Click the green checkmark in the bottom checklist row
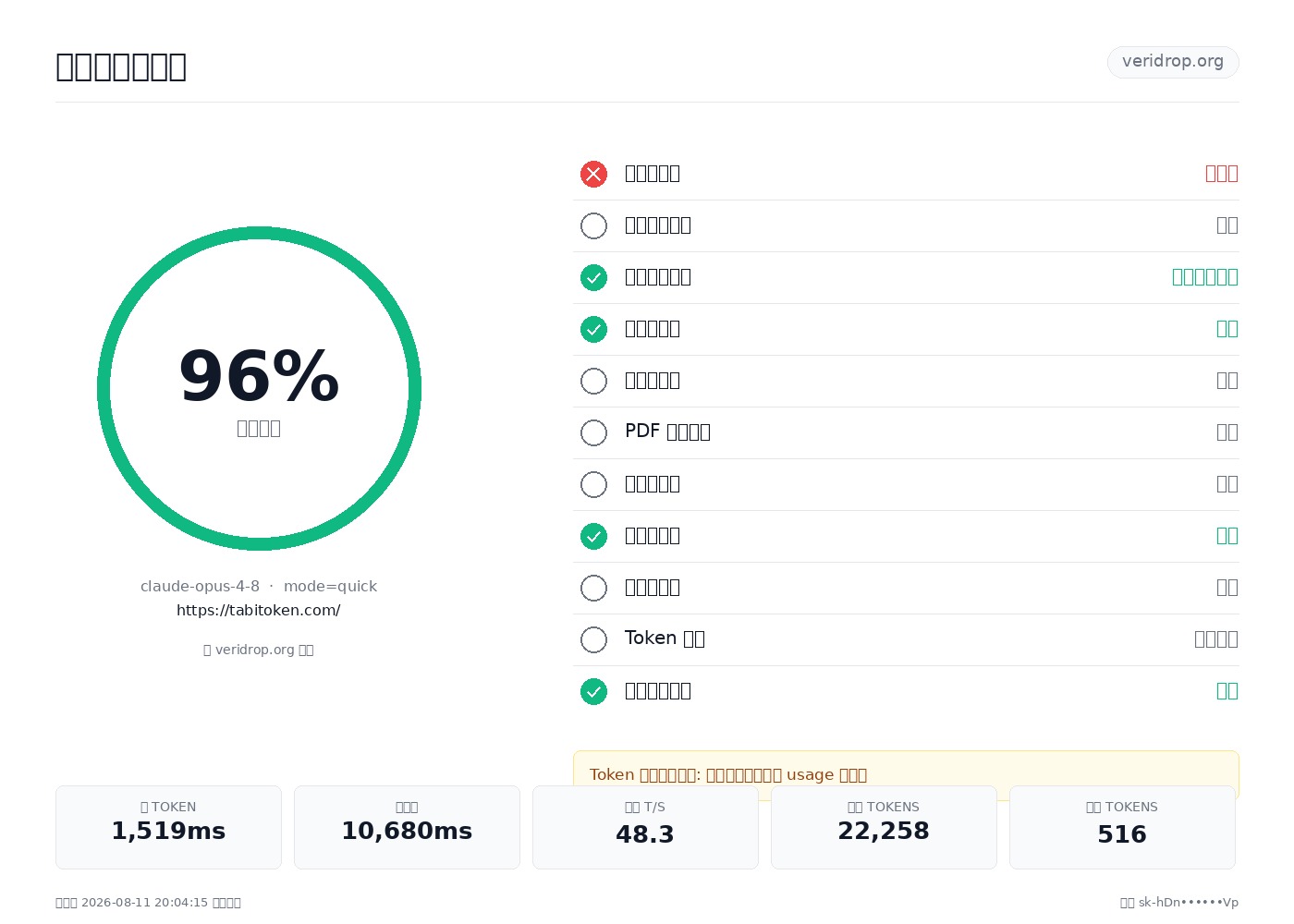The width and height of the screenshot is (1294, 924). (593, 691)
